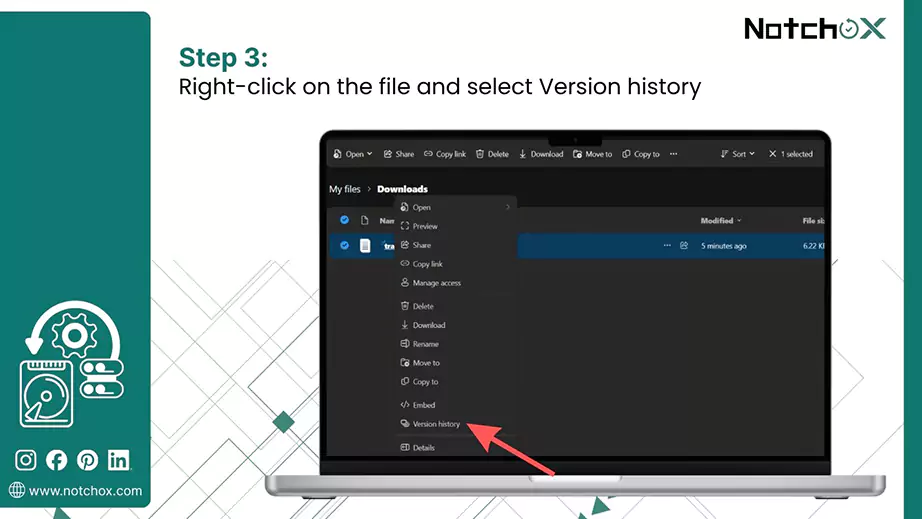The width and height of the screenshot is (922, 519).
Task: Toggle the select-all checkbox in header
Action: (x=345, y=220)
